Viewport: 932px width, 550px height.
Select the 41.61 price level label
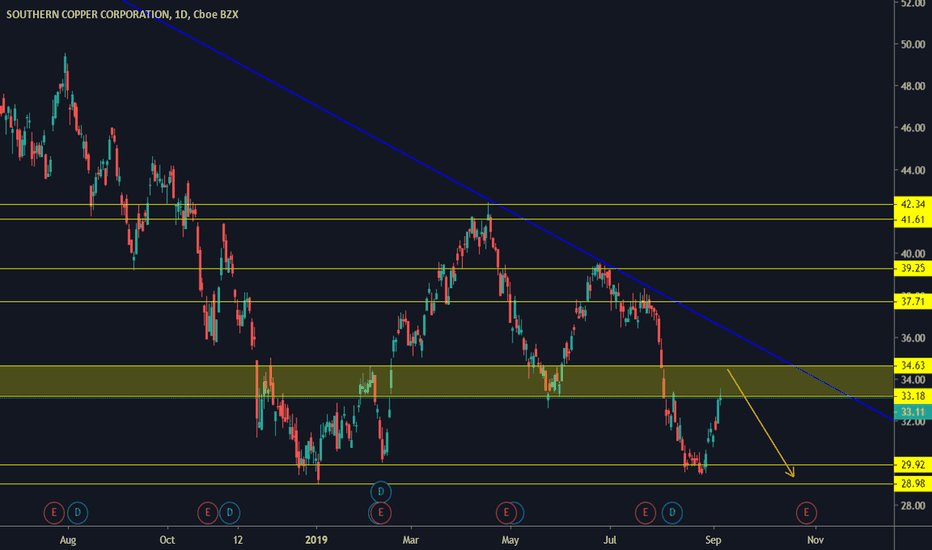[912, 219]
